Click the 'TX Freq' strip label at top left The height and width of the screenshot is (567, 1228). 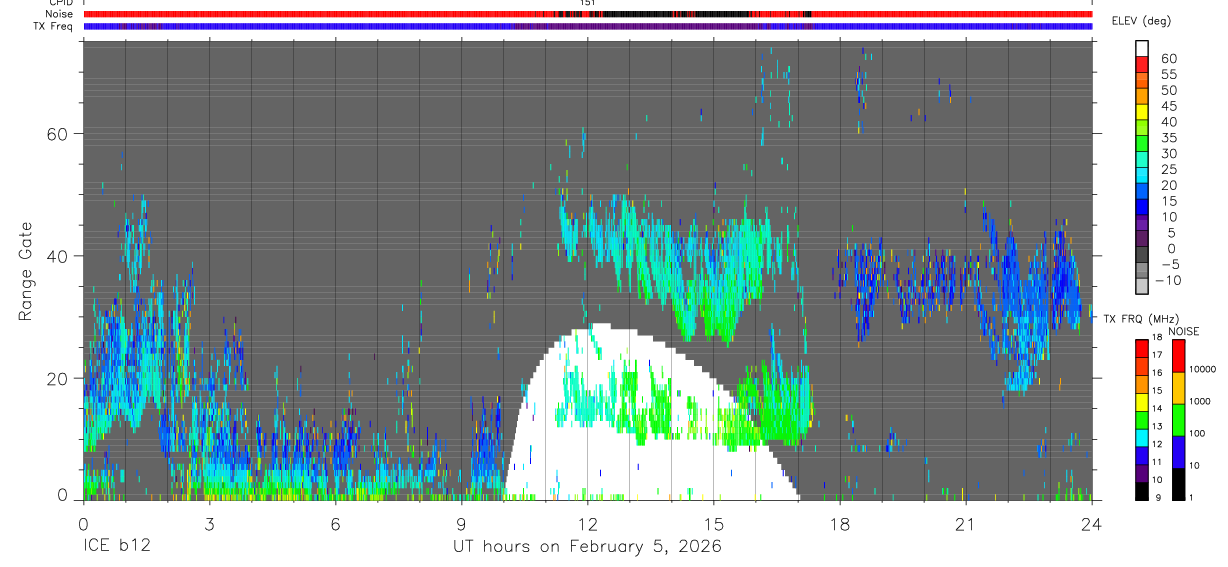[53, 26]
